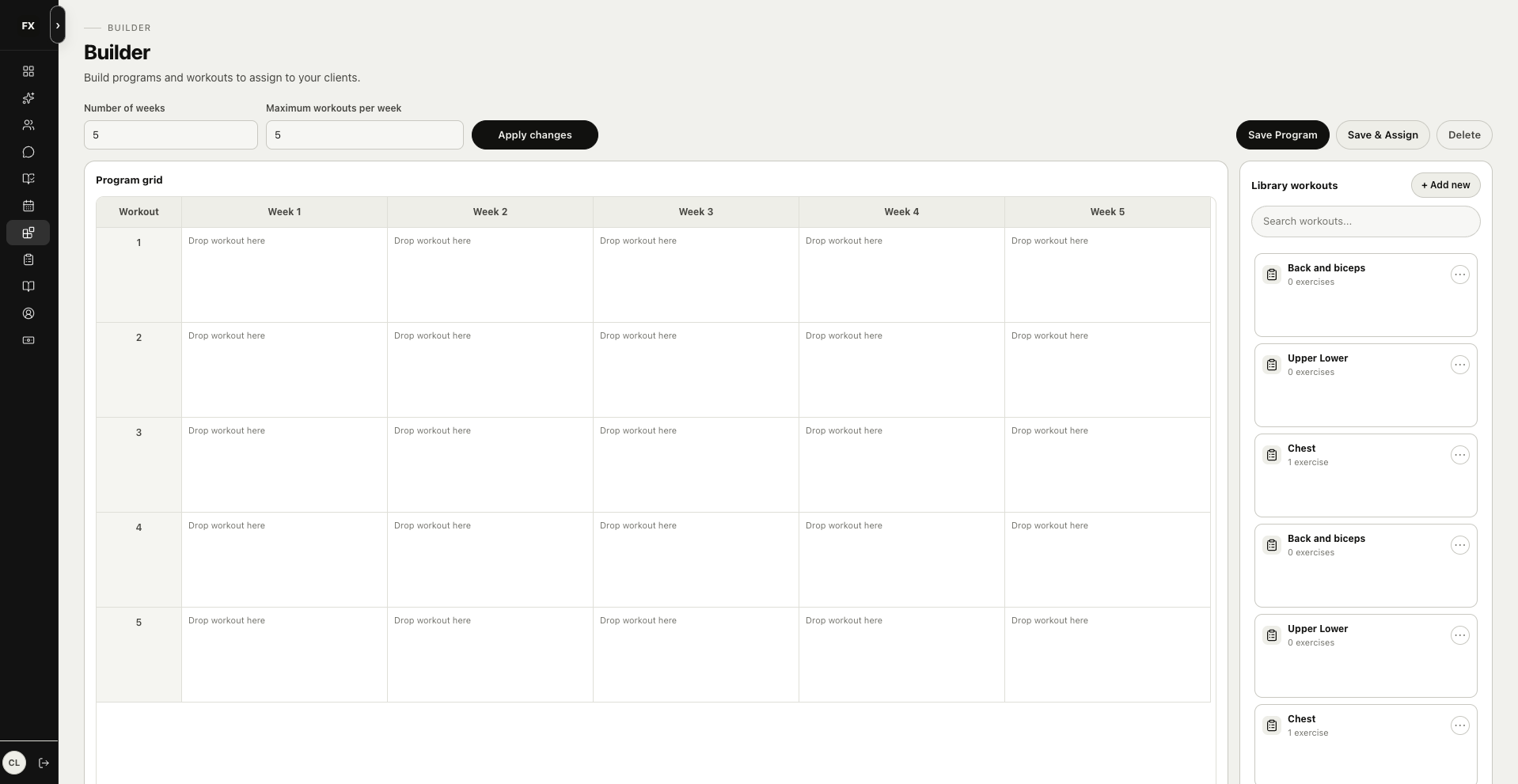Select Week 1 column header
This screenshot has width=1518, height=784.
click(x=284, y=212)
